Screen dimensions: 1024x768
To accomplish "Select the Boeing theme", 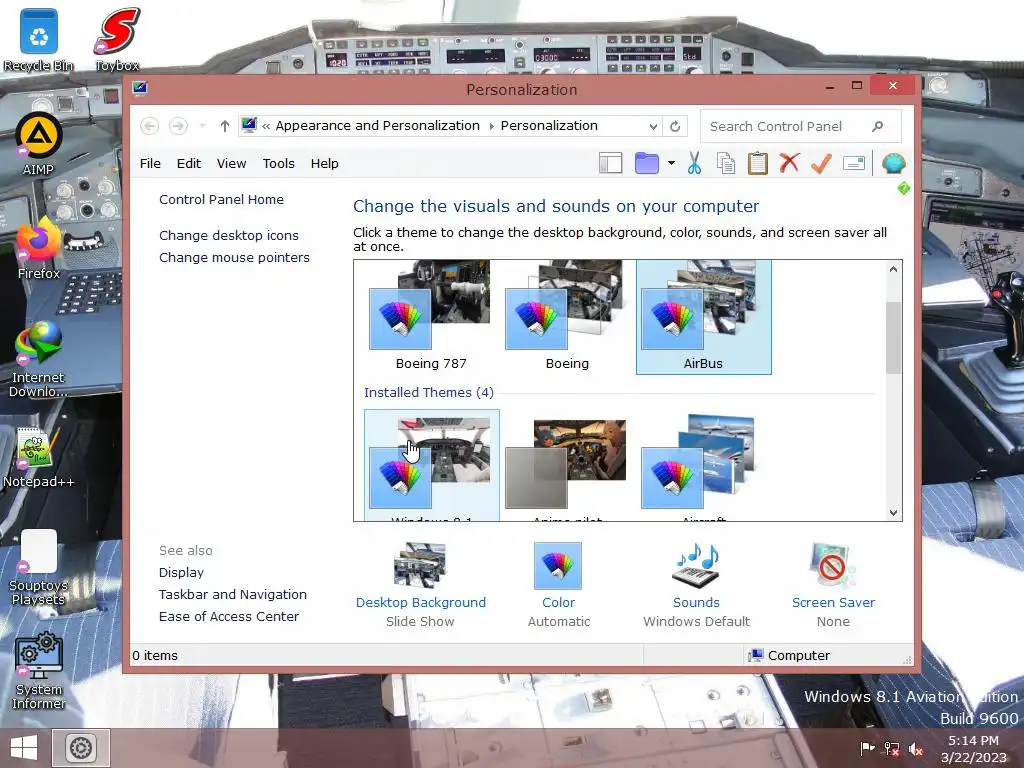I will click(x=567, y=317).
